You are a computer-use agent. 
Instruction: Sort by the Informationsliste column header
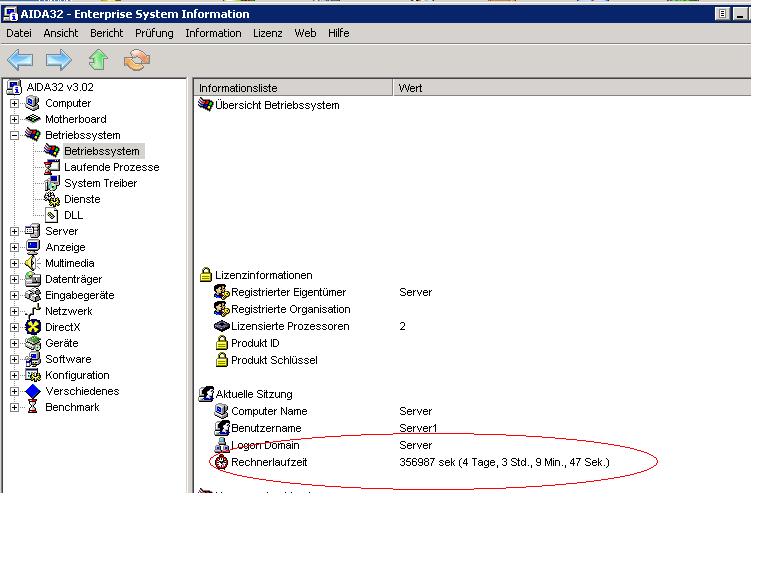(x=293, y=88)
